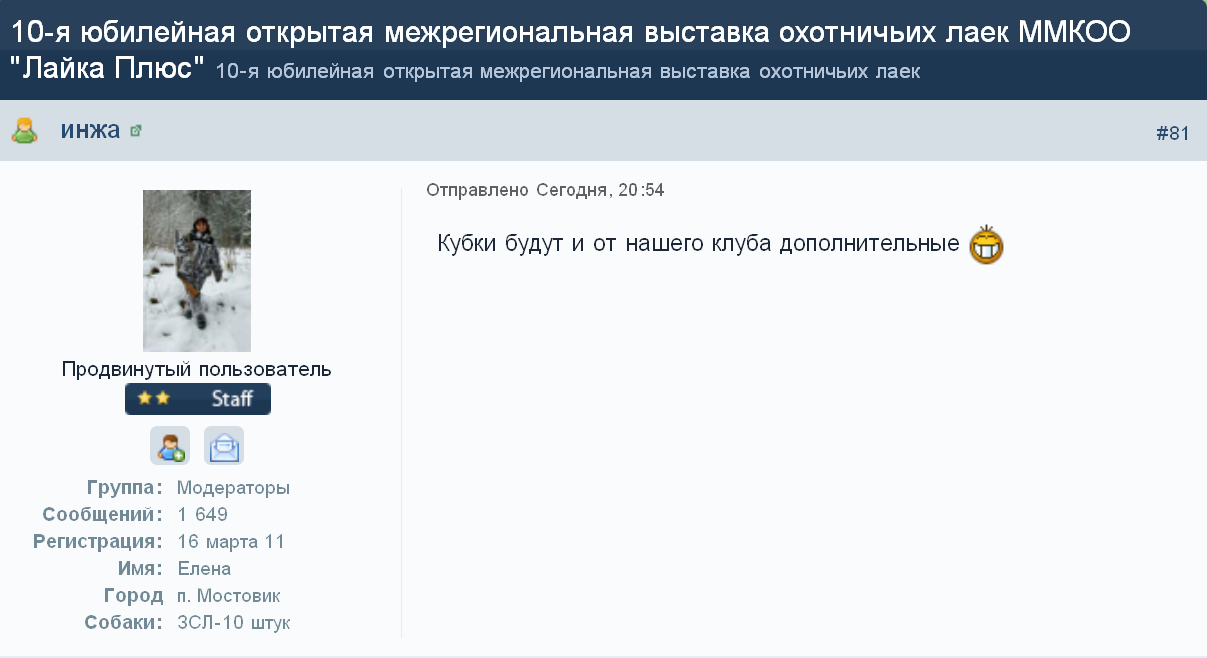Viewport: 1207px width, 658px height.
Task: Select the "Модераторы" group value
Action: pos(233,488)
